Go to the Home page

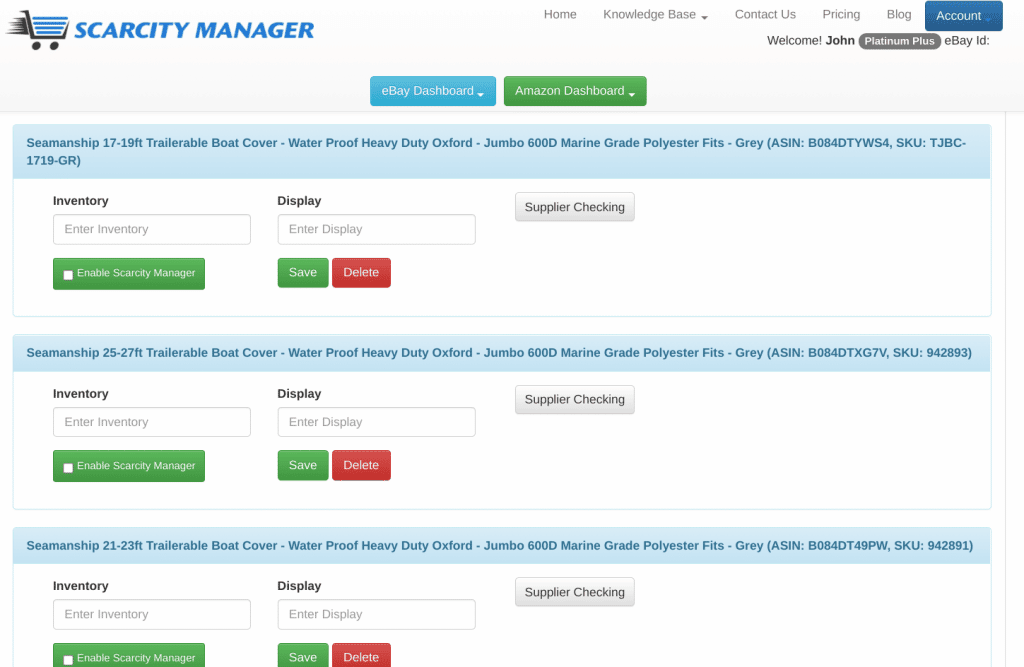(x=560, y=14)
